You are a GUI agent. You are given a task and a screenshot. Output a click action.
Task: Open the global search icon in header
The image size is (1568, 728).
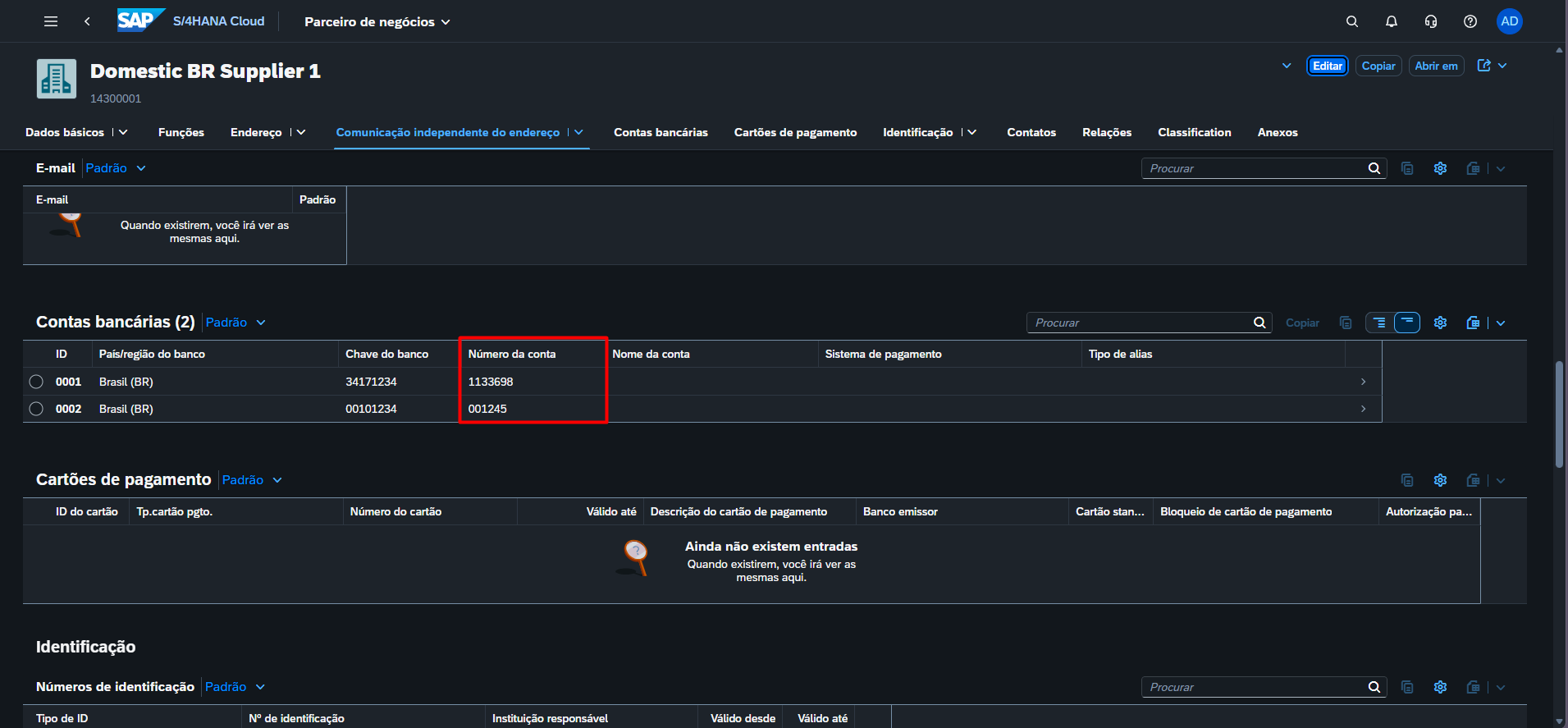[x=1352, y=21]
